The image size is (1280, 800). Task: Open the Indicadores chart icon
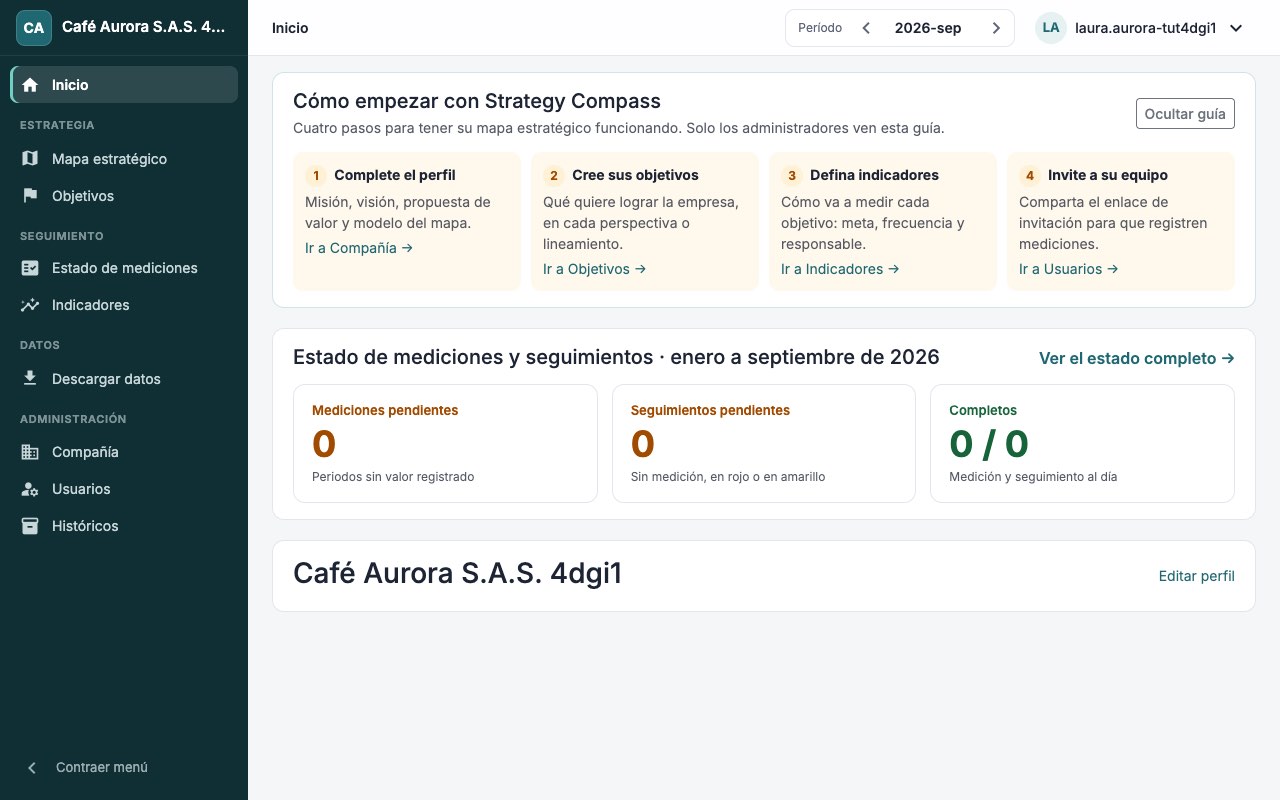tap(30, 305)
